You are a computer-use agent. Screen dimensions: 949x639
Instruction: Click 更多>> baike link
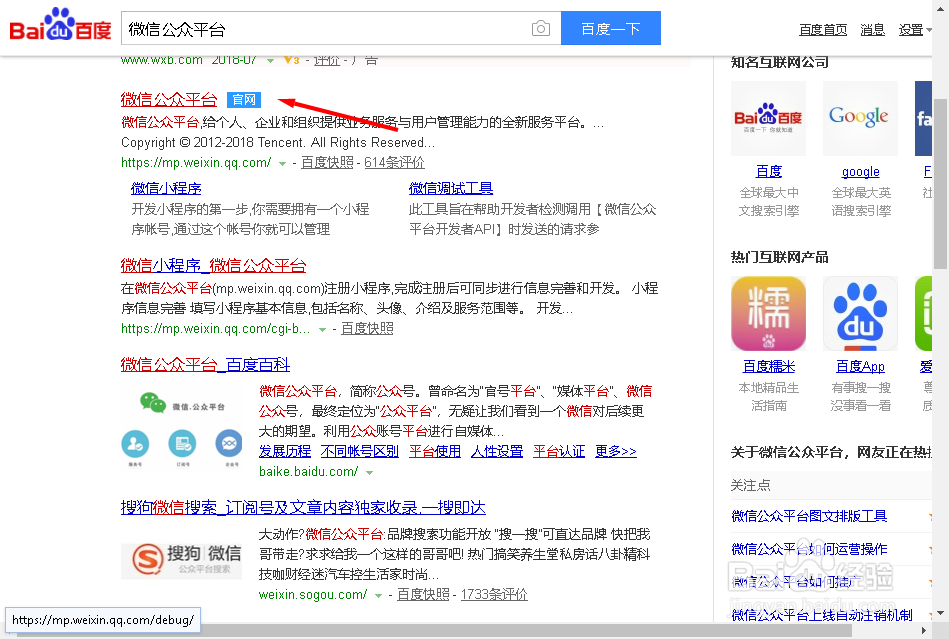pos(616,451)
